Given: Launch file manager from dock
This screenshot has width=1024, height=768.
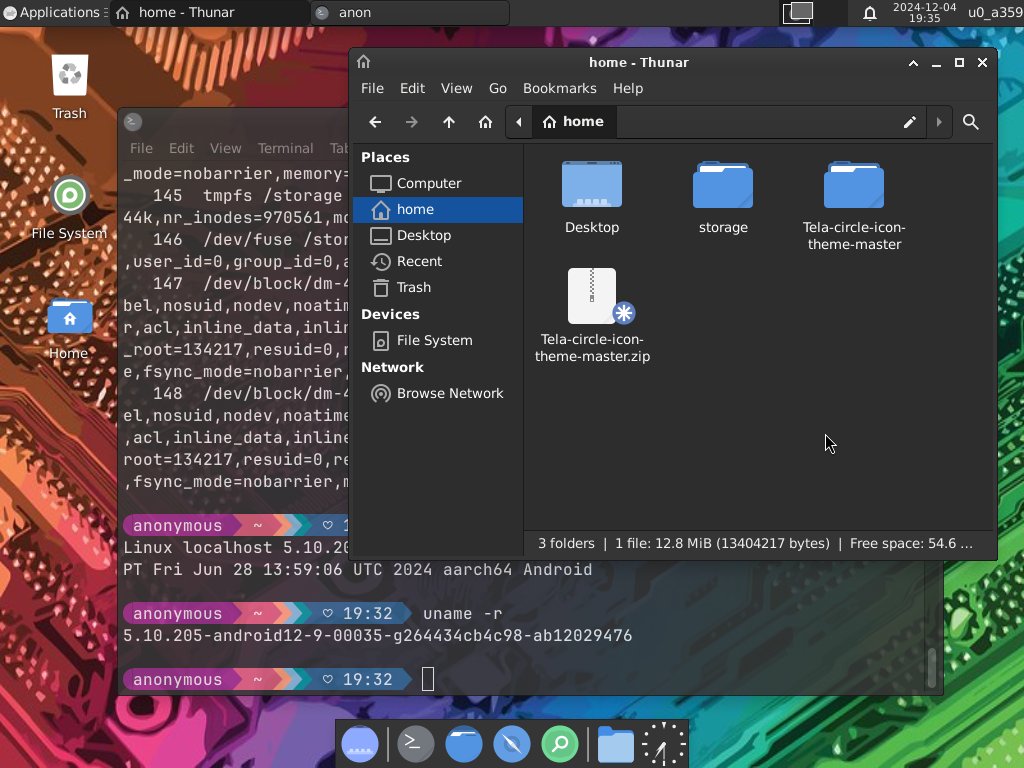Looking at the screenshot, I should 464,744.
